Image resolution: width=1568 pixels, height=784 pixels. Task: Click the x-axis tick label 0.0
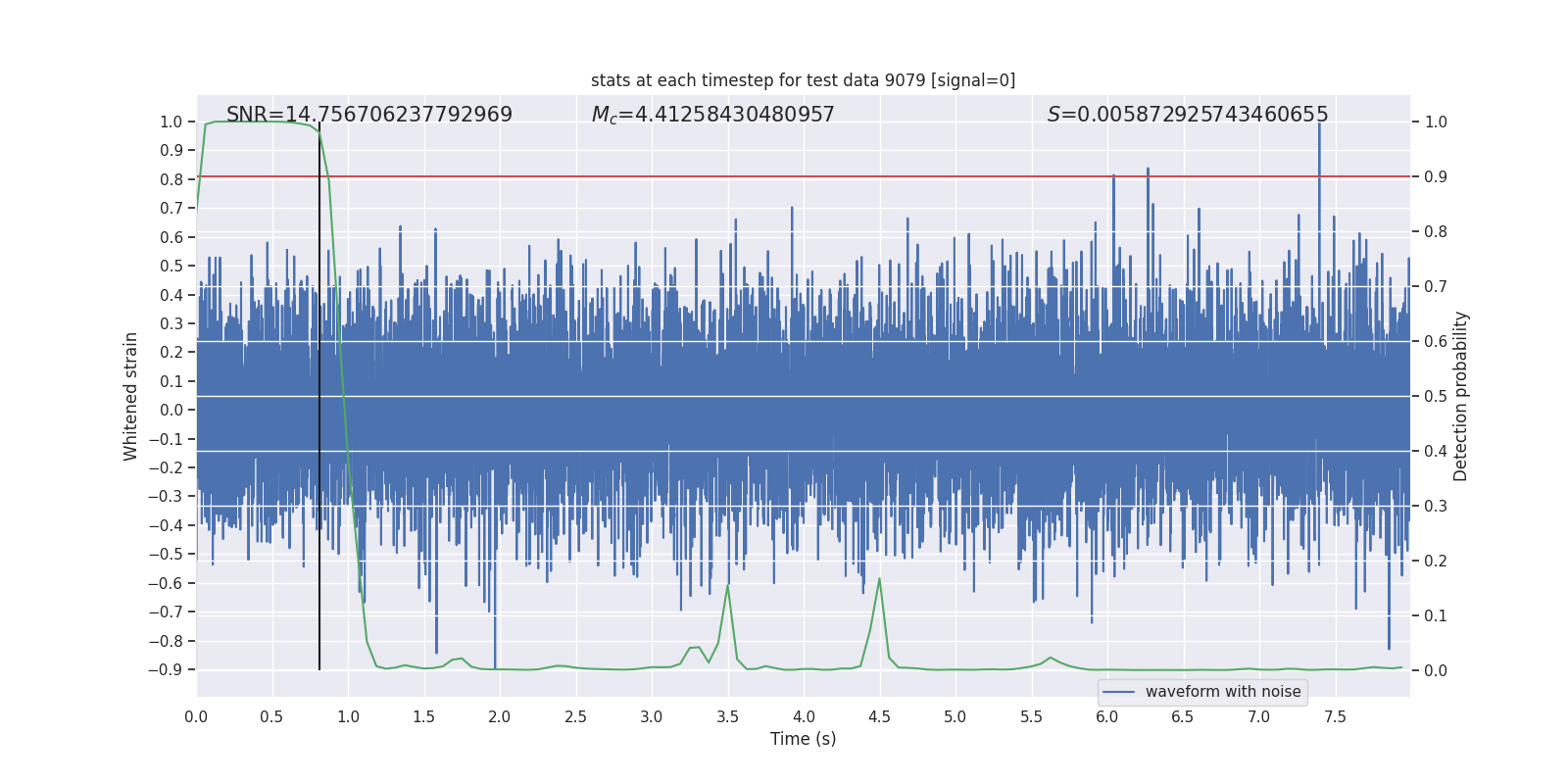[196, 717]
